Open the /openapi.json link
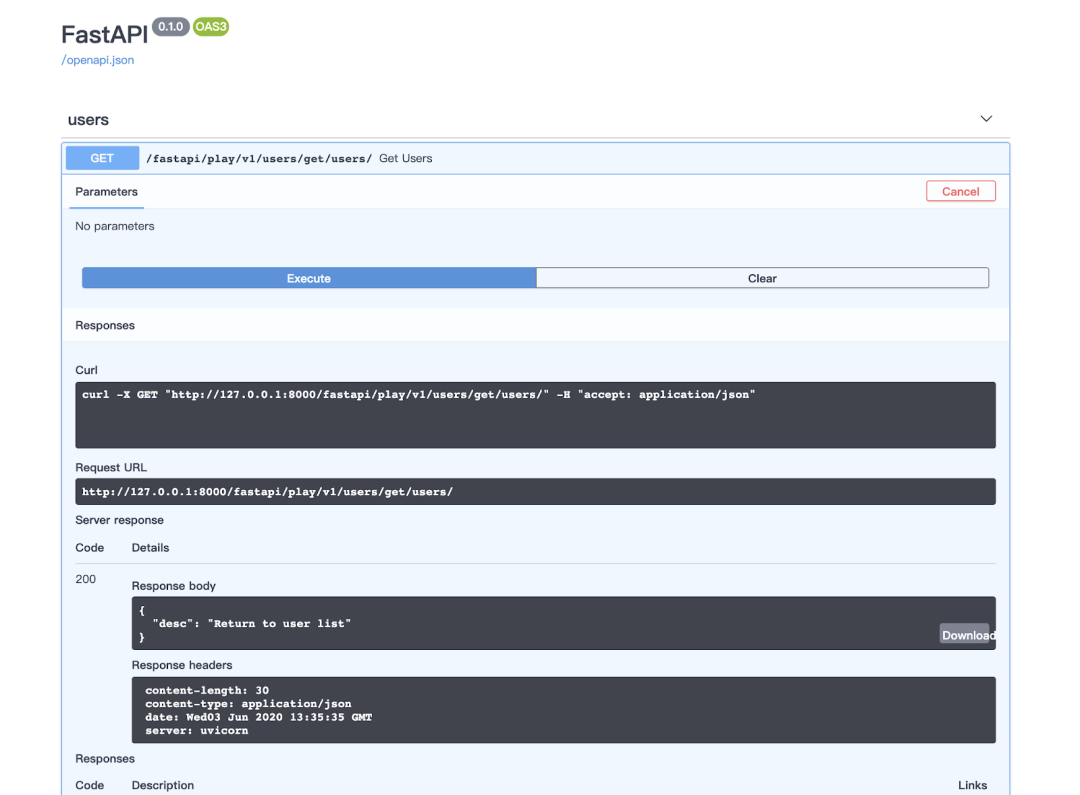This screenshot has width=1080, height=795. point(97,60)
